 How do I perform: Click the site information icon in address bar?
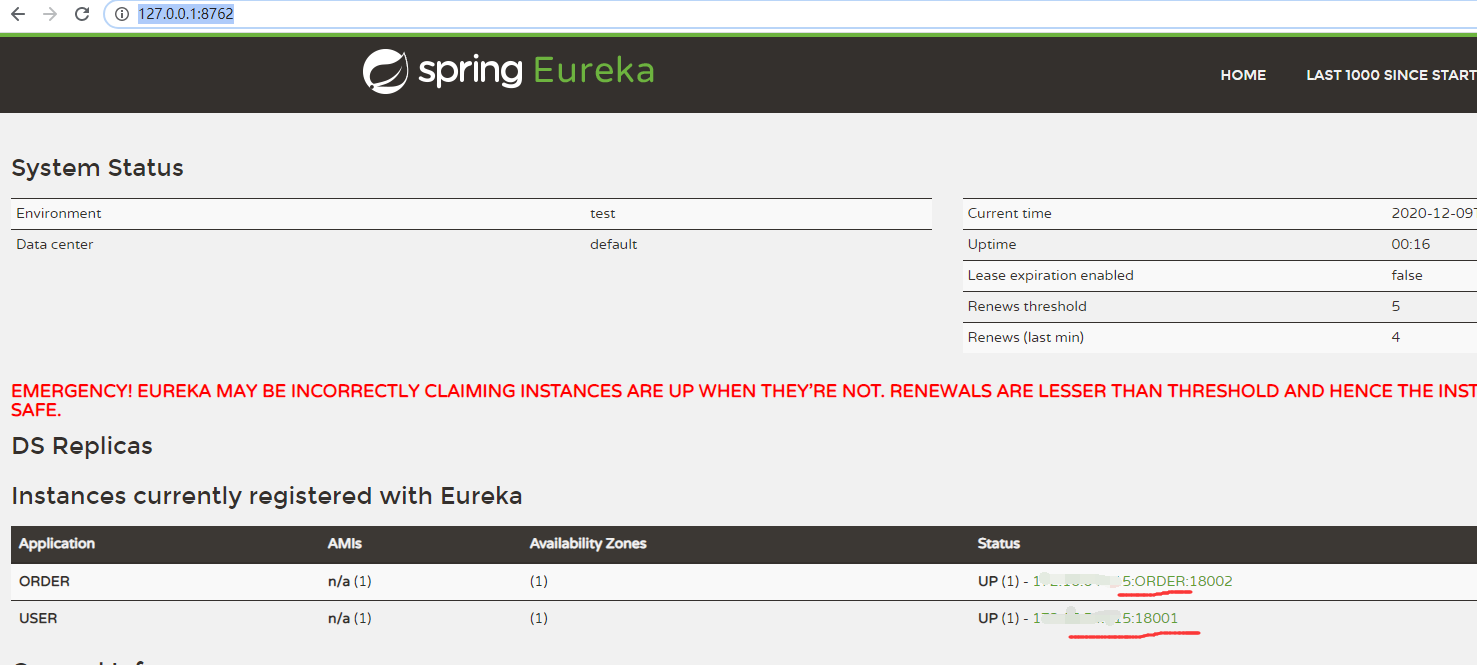(x=122, y=15)
